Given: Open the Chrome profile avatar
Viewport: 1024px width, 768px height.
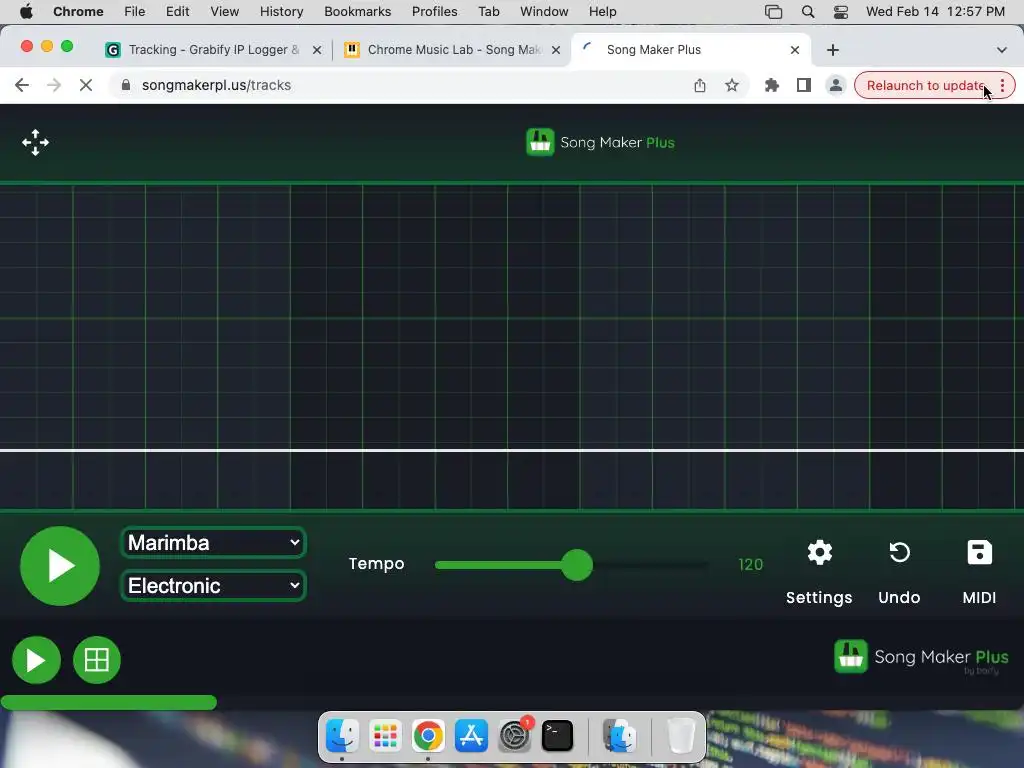Looking at the screenshot, I should coord(835,85).
